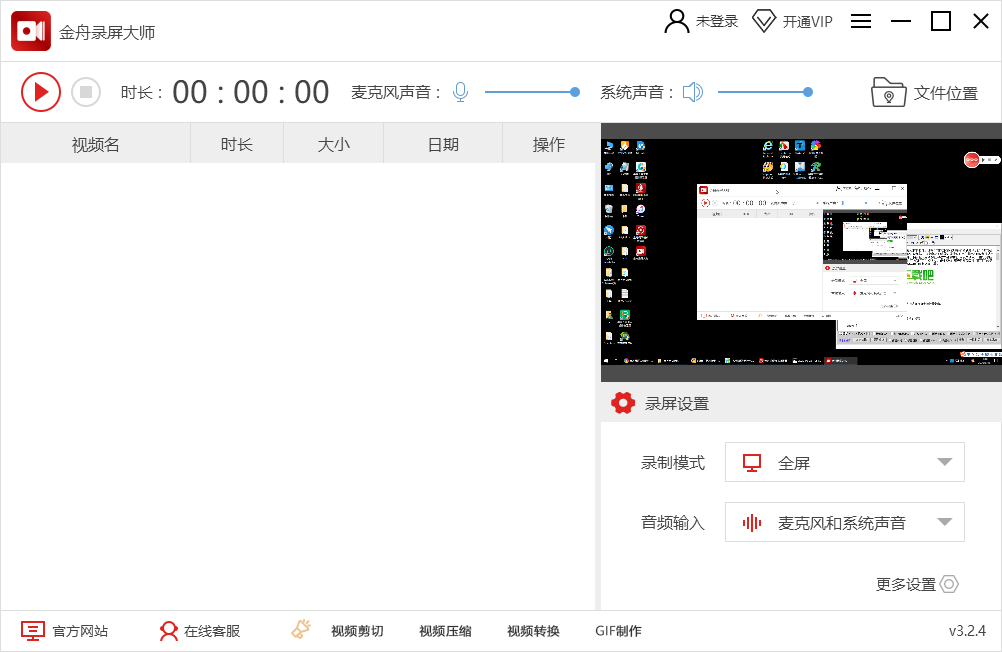
Task: Adjust the 麦克风声音 volume slider
Action: (x=532, y=92)
